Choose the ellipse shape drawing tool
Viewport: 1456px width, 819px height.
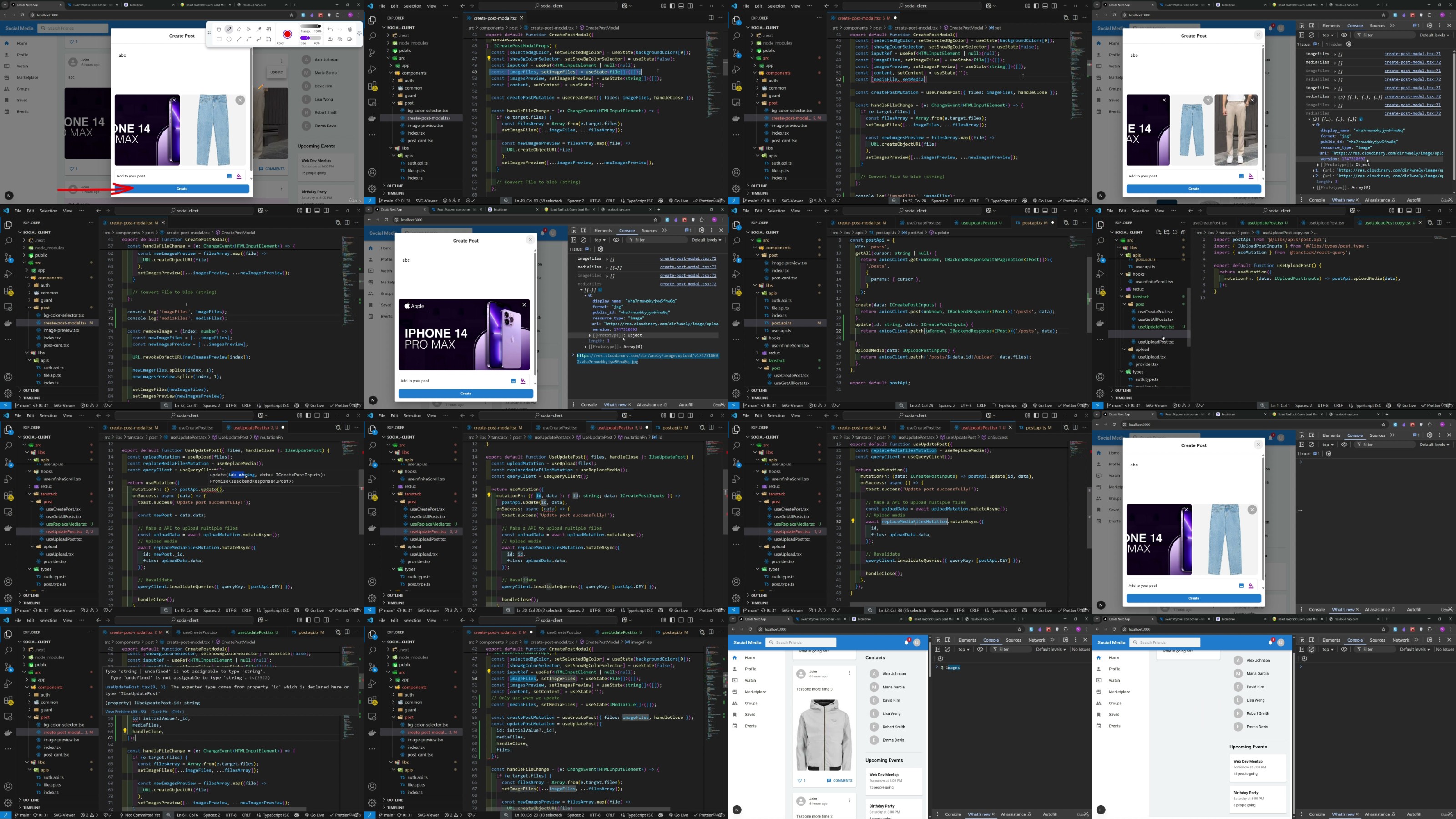click(x=229, y=40)
